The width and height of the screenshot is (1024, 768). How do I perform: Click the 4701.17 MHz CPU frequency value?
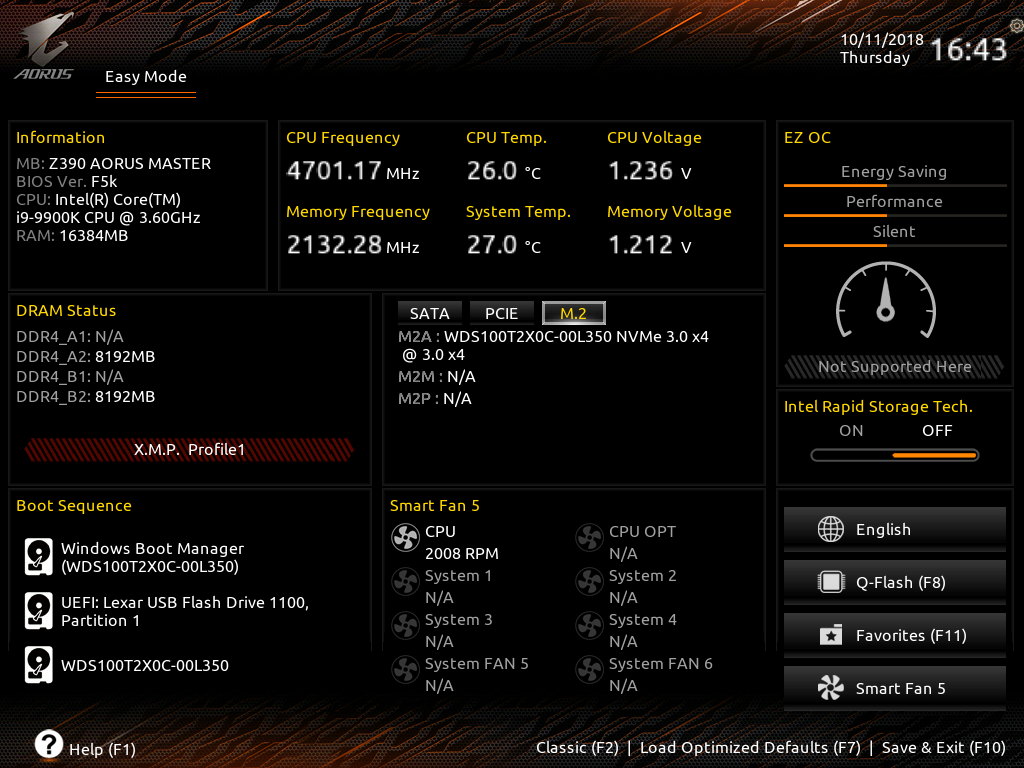353,171
